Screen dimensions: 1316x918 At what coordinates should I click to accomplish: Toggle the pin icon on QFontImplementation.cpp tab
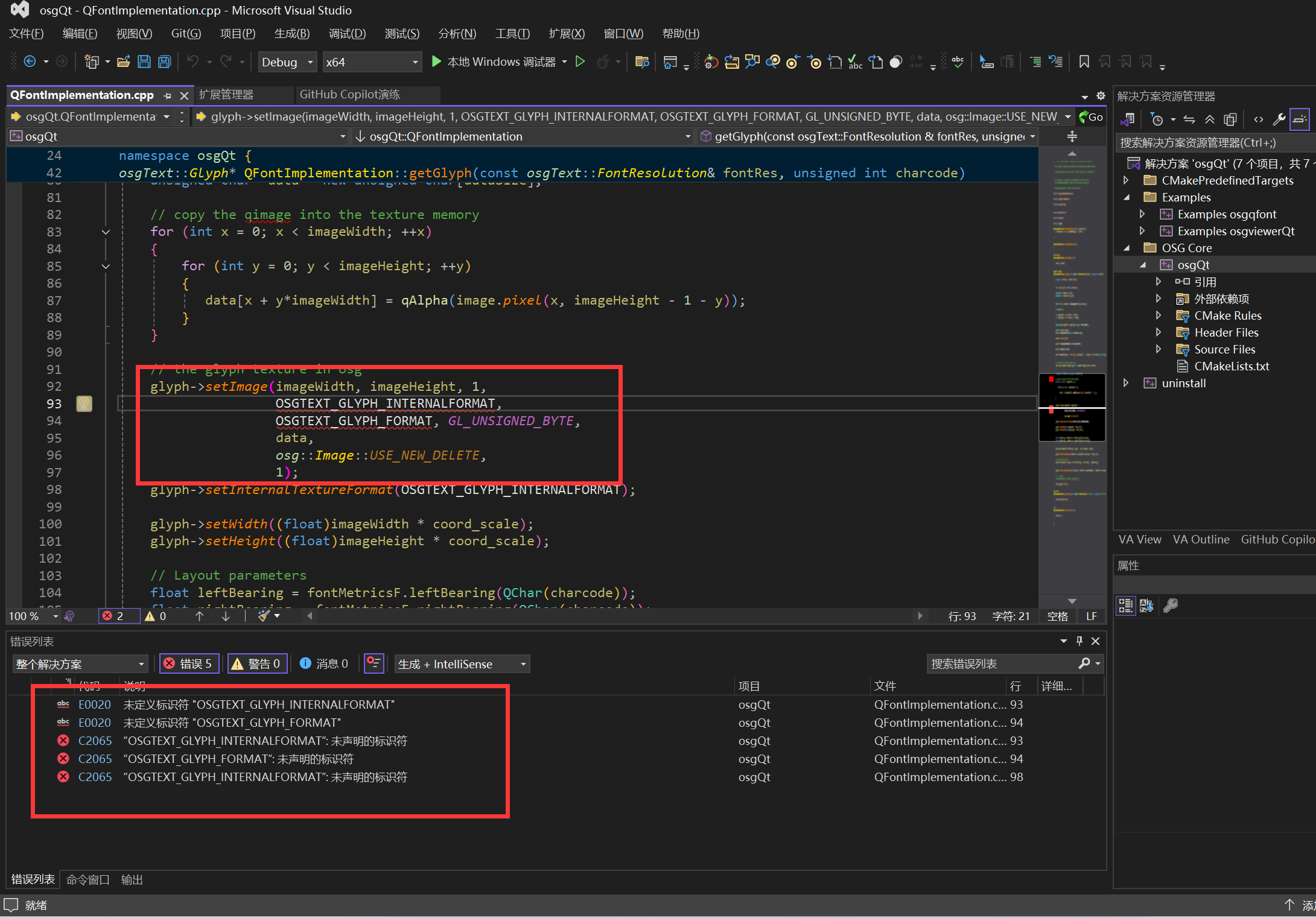(x=167, y=95)
